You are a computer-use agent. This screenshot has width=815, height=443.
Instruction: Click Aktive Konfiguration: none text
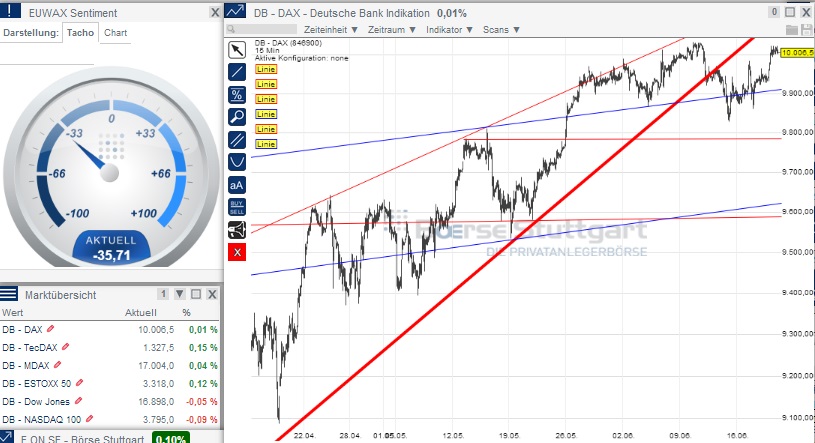click(x=301, y=58)
